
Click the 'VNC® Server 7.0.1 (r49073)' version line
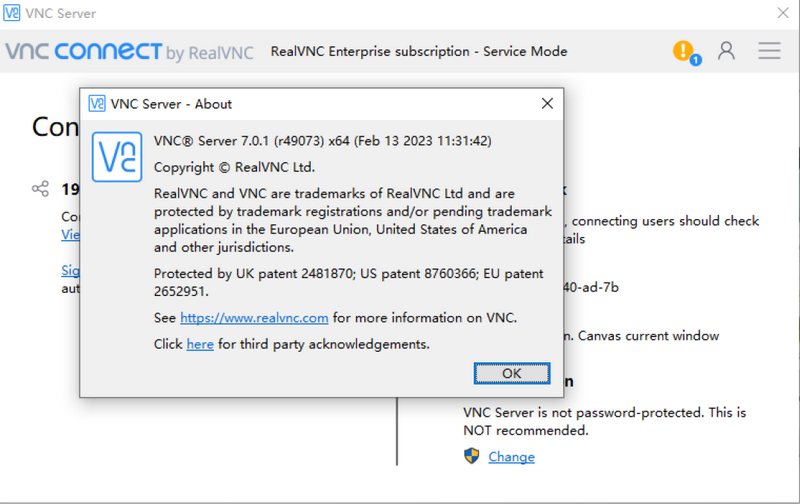point(322,141)
